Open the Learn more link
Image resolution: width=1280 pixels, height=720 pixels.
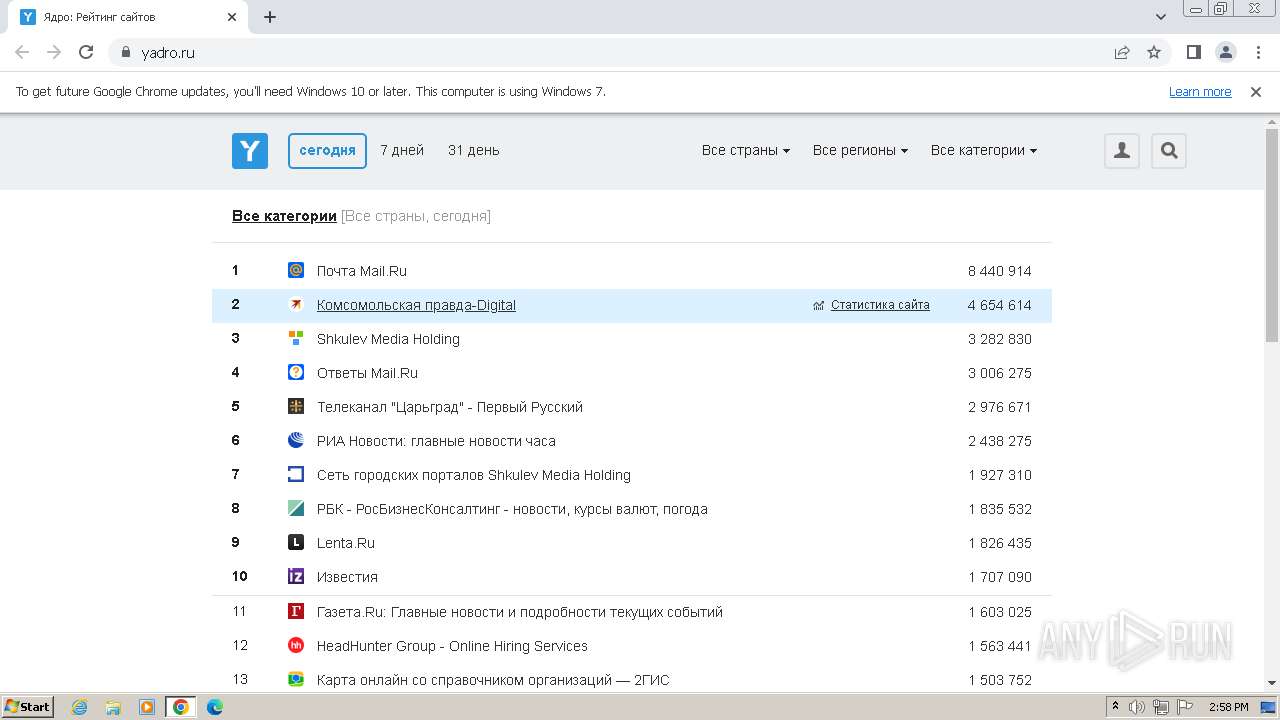tap(1200, 91)
